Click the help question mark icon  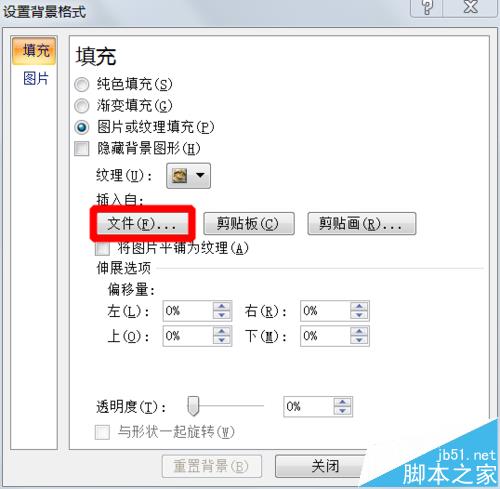[x=427, y=7]
